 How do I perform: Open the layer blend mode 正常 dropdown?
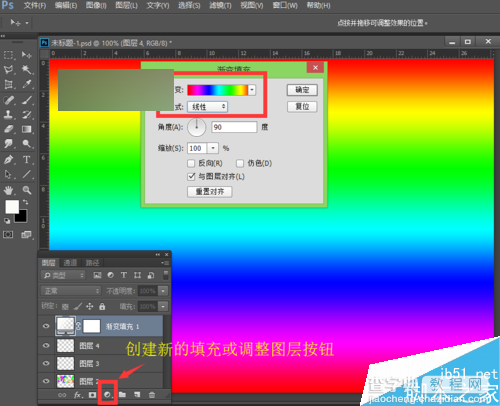[x=70, y=291]
